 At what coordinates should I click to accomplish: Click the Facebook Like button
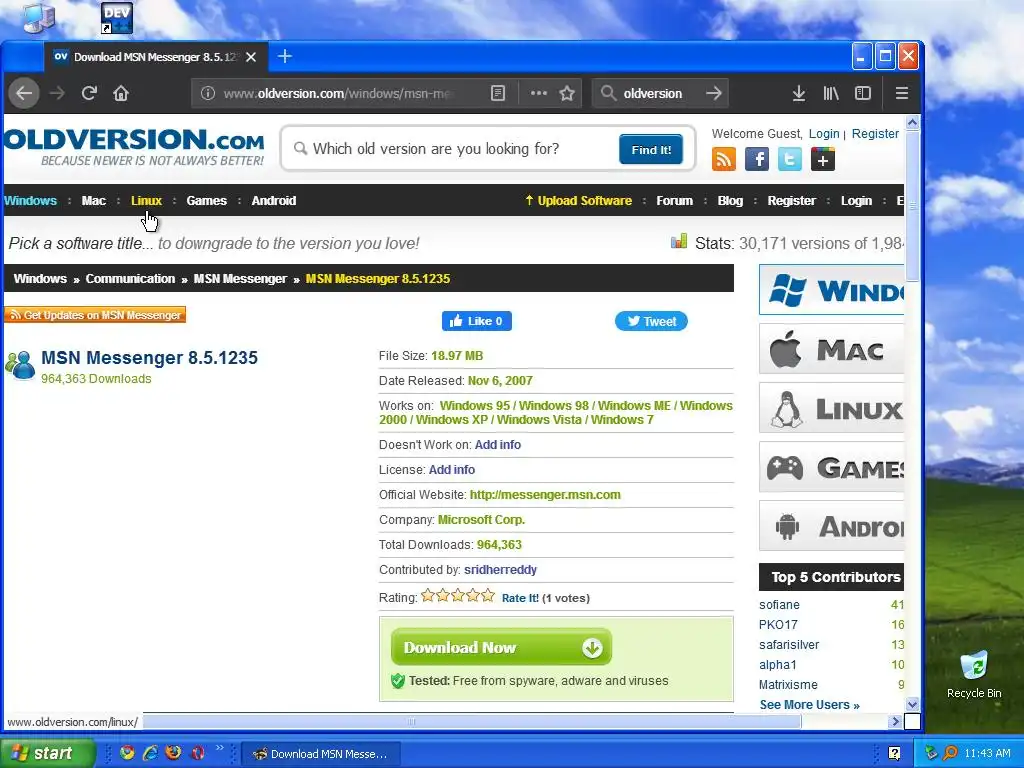point(477,321)
